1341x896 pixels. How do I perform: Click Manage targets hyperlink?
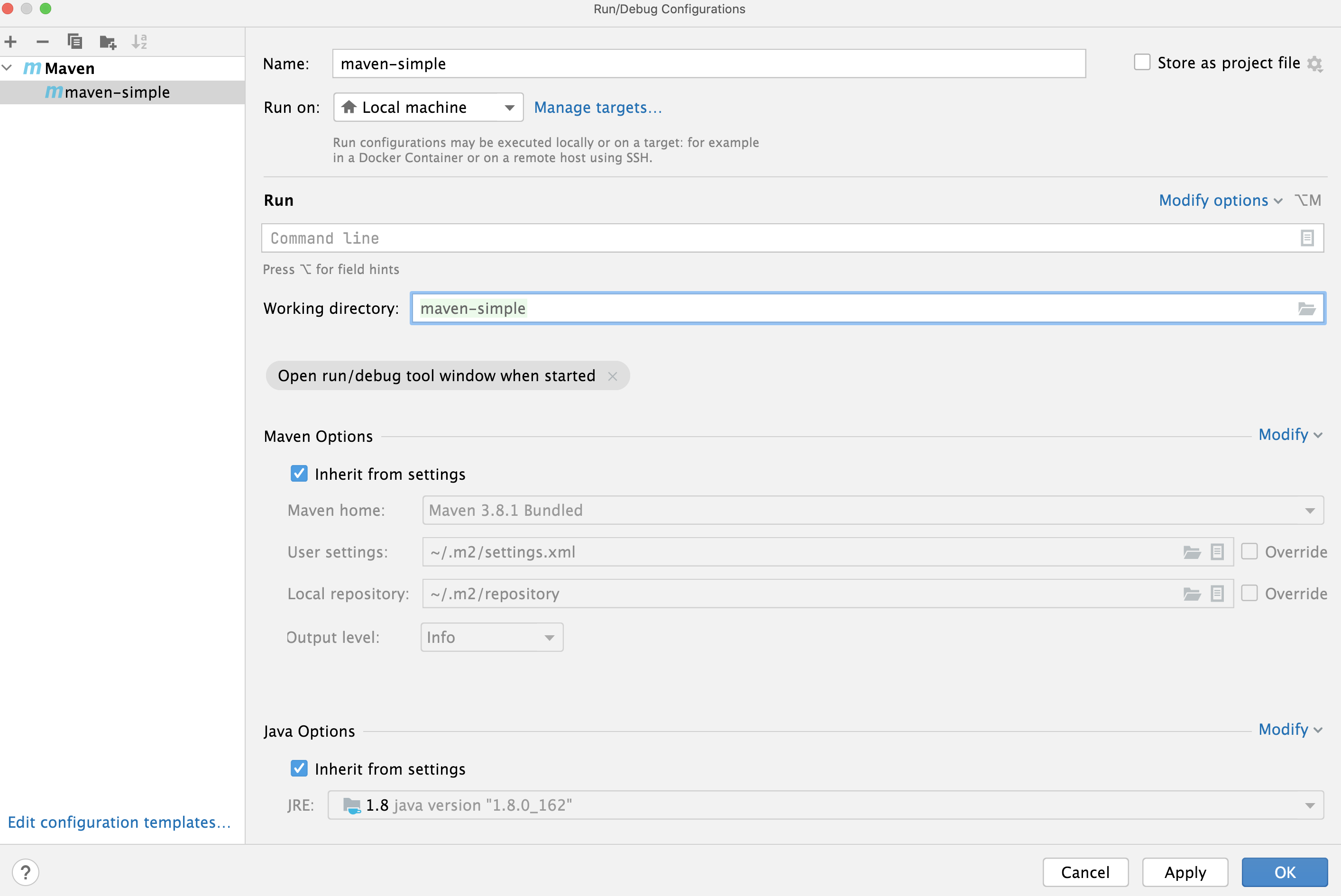(597, 106)
